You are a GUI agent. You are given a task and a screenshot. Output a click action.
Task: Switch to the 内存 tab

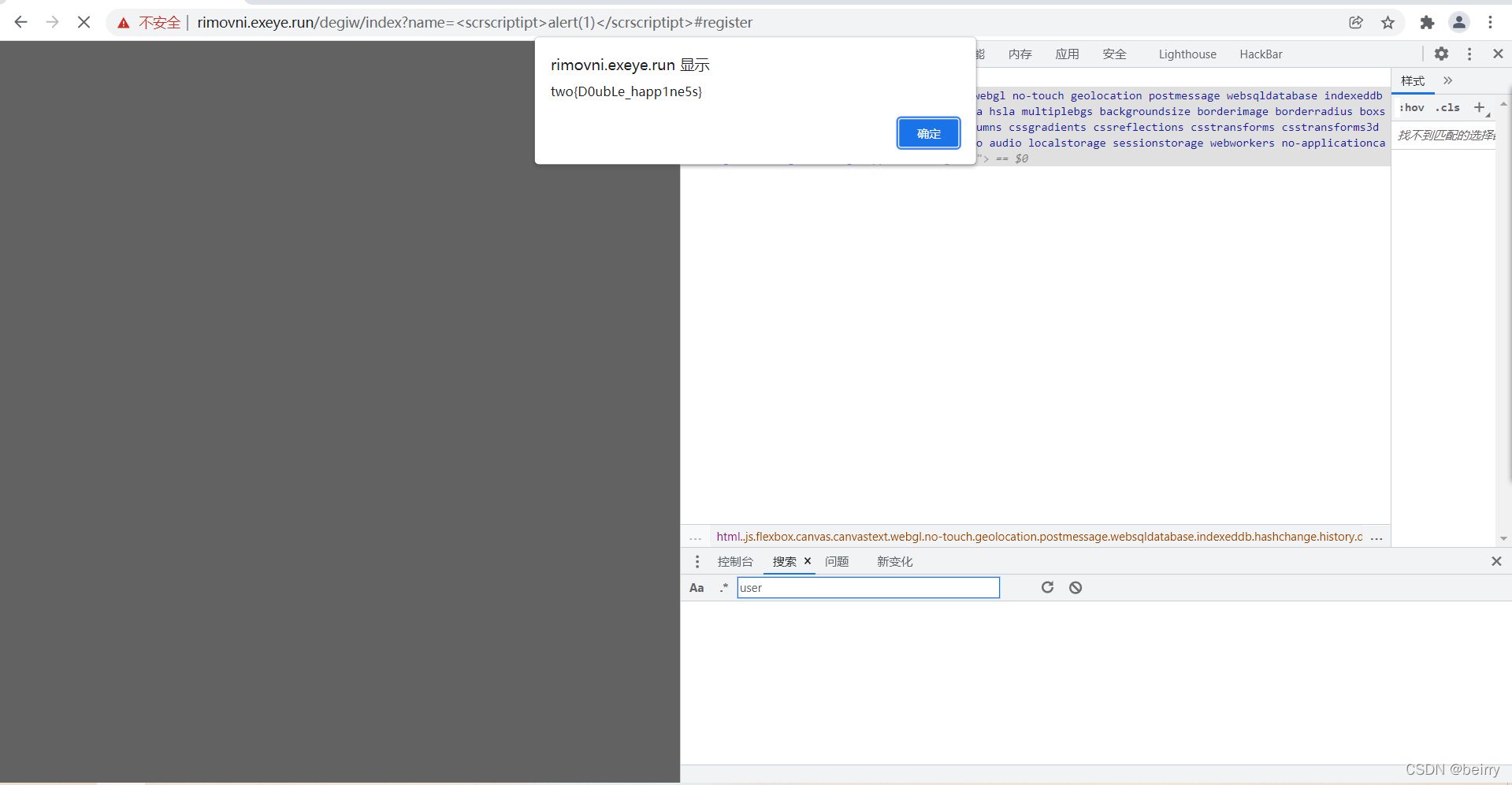click(x=1020, y=54)
